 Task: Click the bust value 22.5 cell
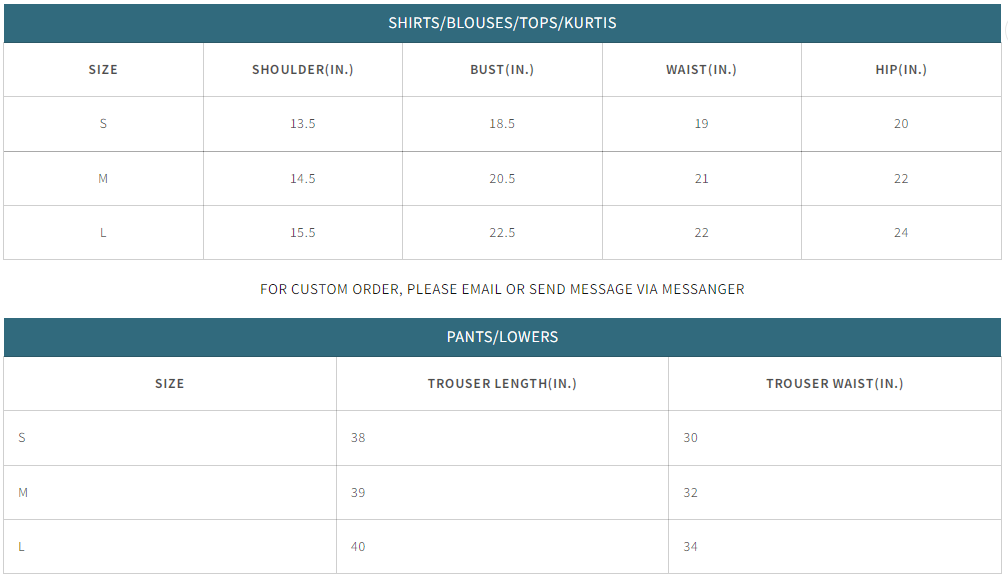click(x=502, y=233)
